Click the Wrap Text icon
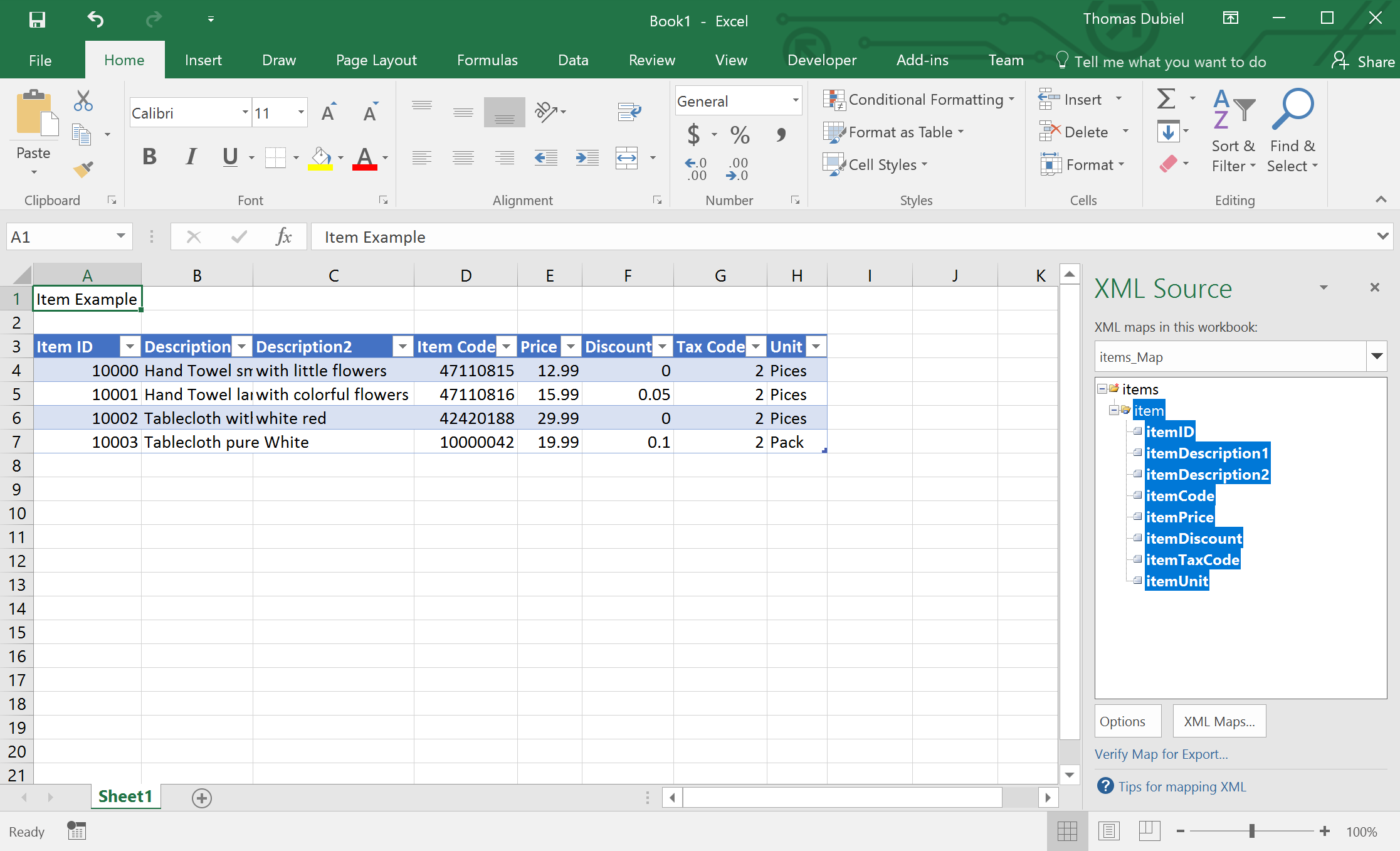Image resolution: width=1400 pixels, height=851 pixels. pos(628,112)
